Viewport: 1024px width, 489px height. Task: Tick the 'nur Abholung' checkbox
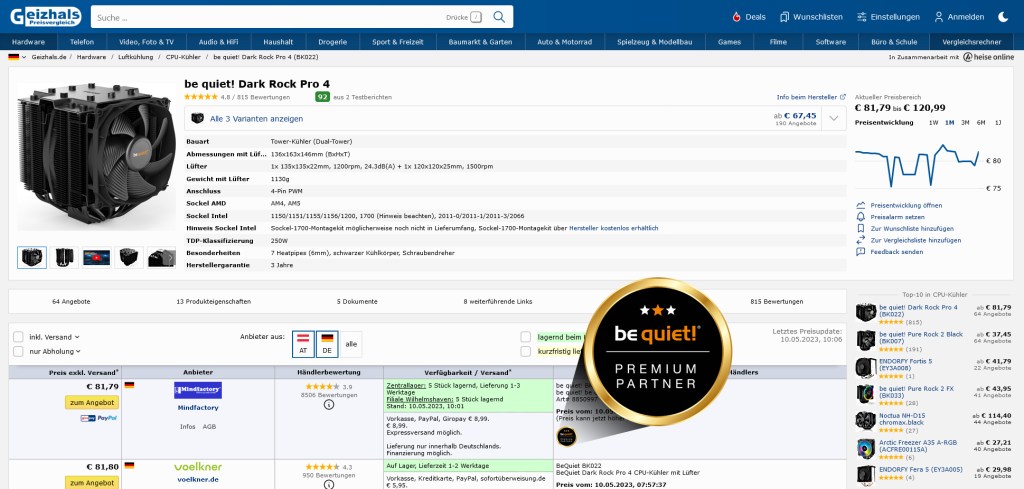[x=18, y=351]
